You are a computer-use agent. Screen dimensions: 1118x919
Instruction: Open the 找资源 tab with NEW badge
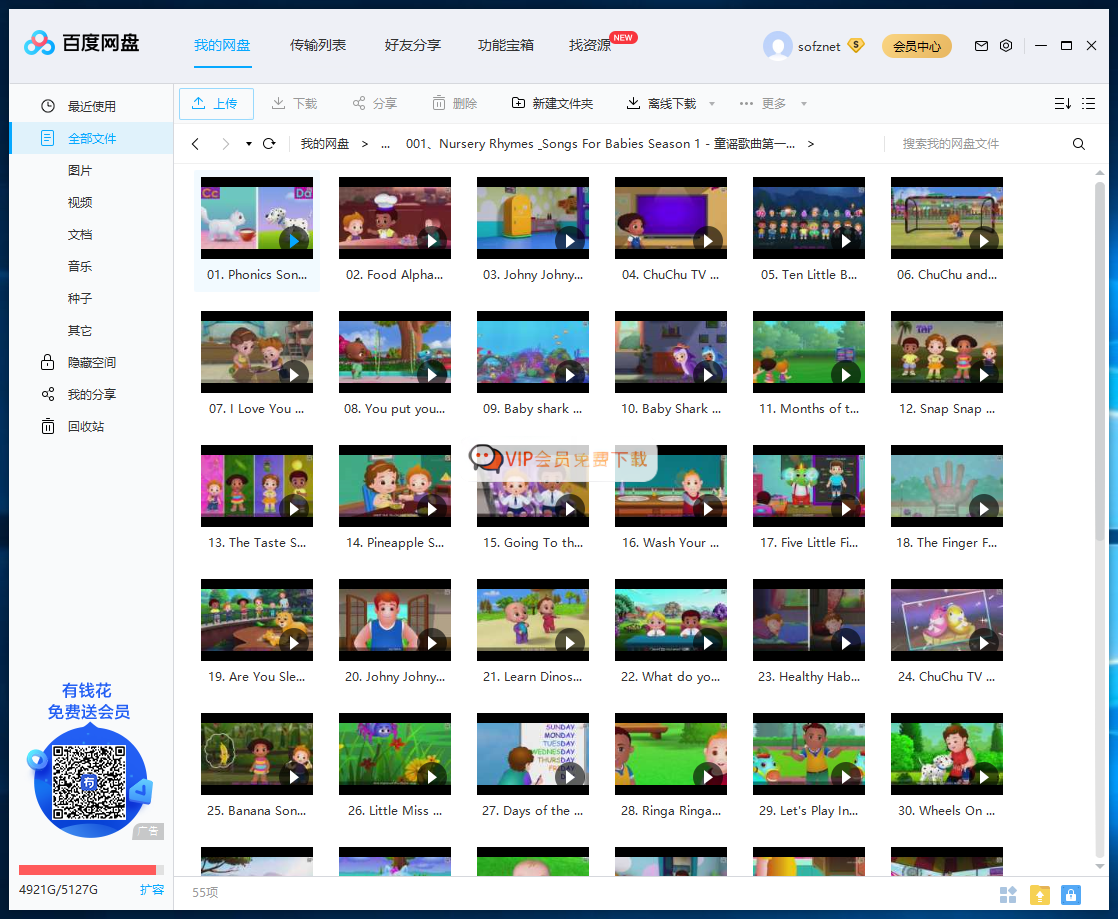588,44
